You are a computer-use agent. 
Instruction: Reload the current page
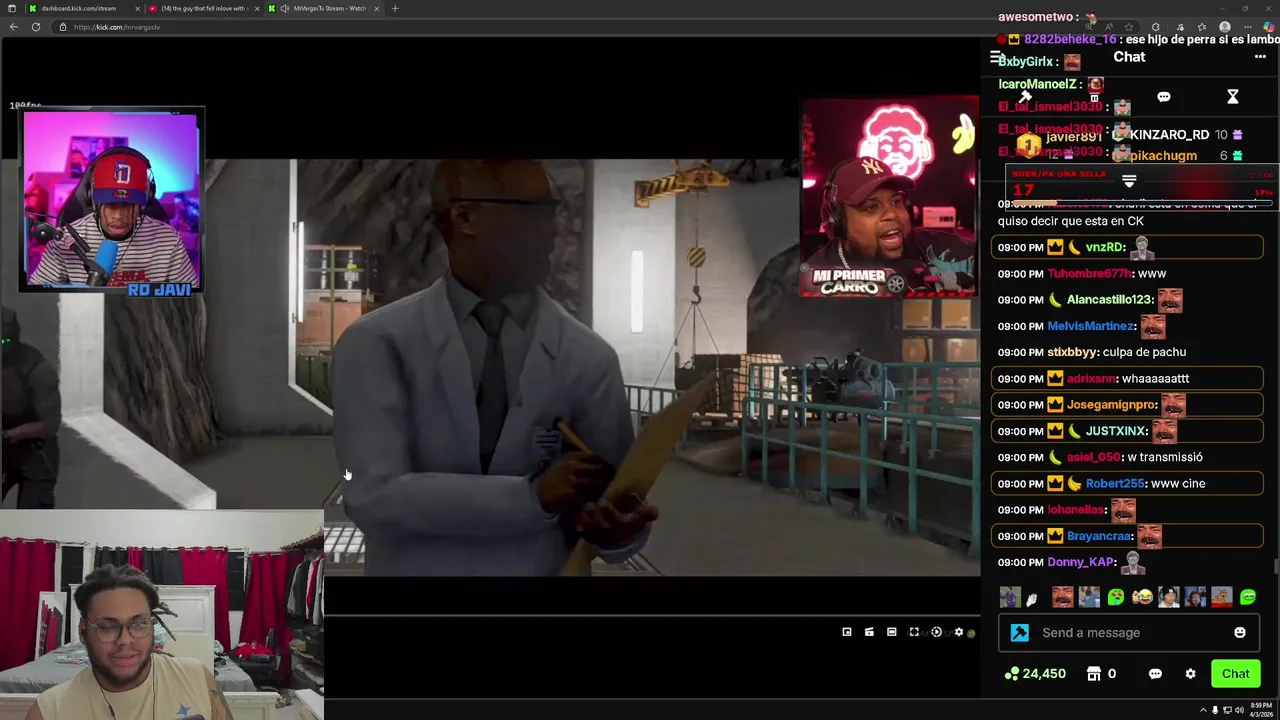pos(36,27)
